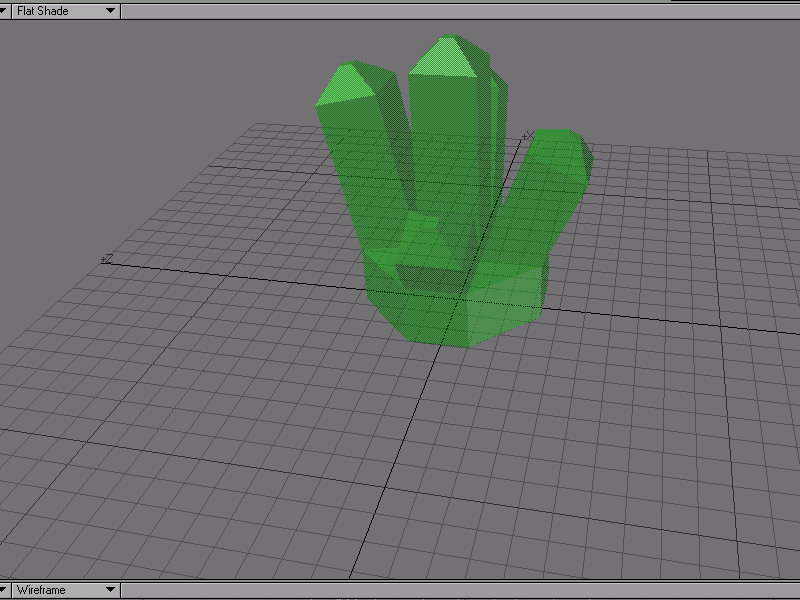800x600 pixels.
Task: Open the view-type dropdown left of Flat Shade
Action: click(x=5, y=11)
